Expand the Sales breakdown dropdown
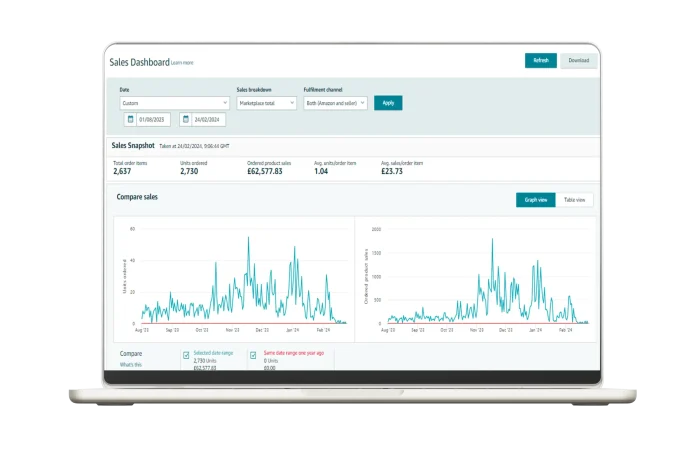 [266, 103]
